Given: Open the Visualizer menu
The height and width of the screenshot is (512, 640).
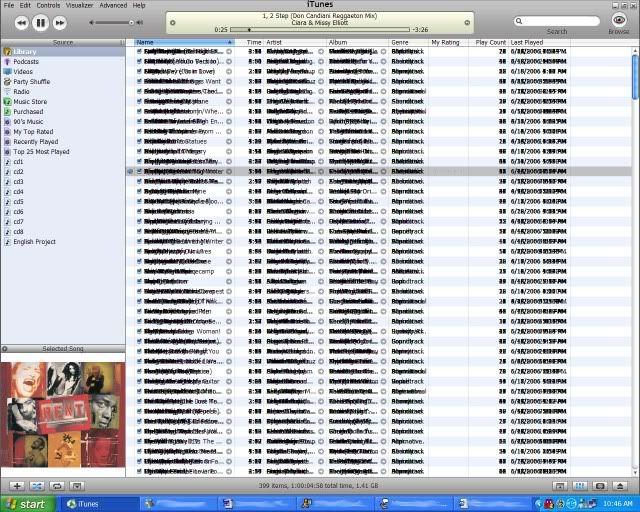Looking at the screenshot, I should (80, 5).
